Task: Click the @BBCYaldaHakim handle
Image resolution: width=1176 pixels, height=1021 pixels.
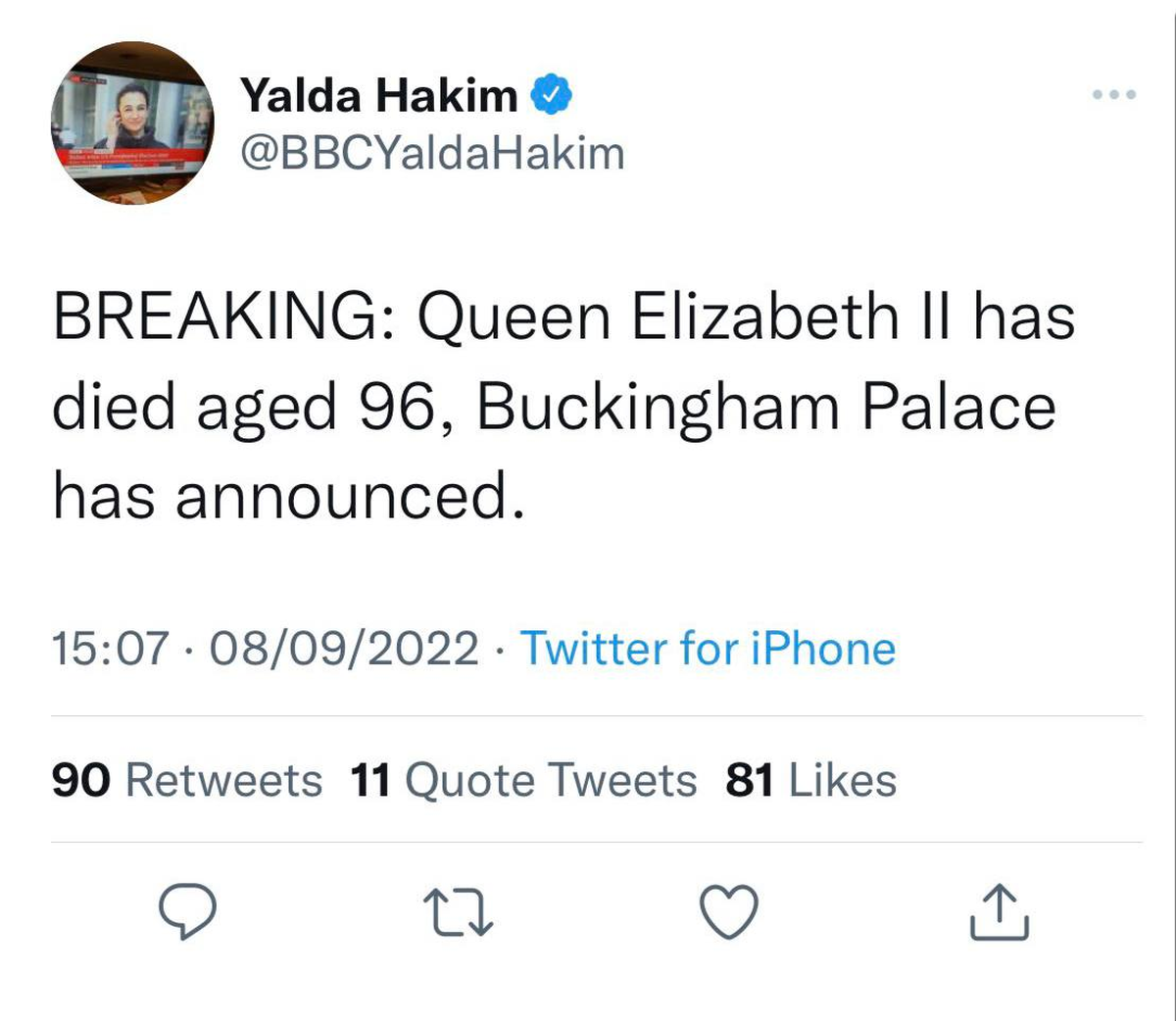Action: click(428, 152)
